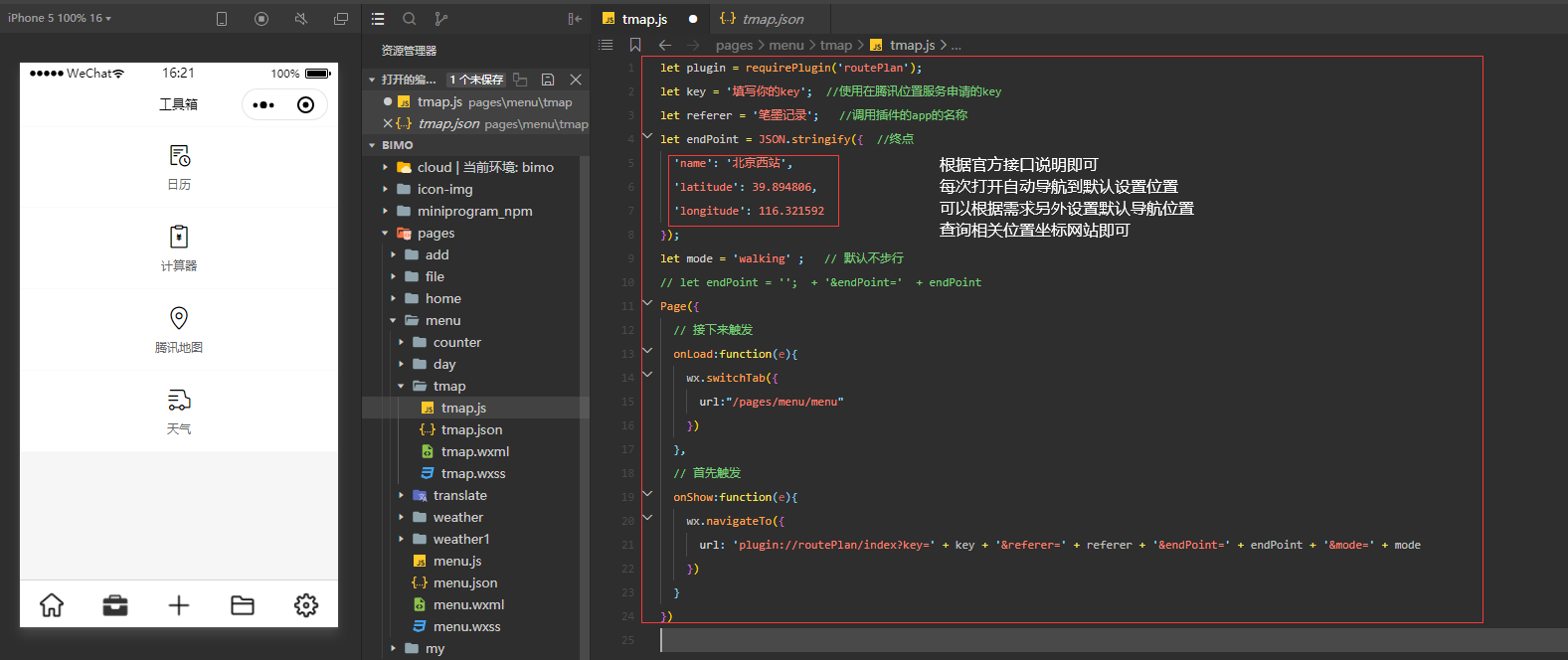The image size is (1568, 660).
Task: Open the explorer list view icon
Action: tap(378, 19)
